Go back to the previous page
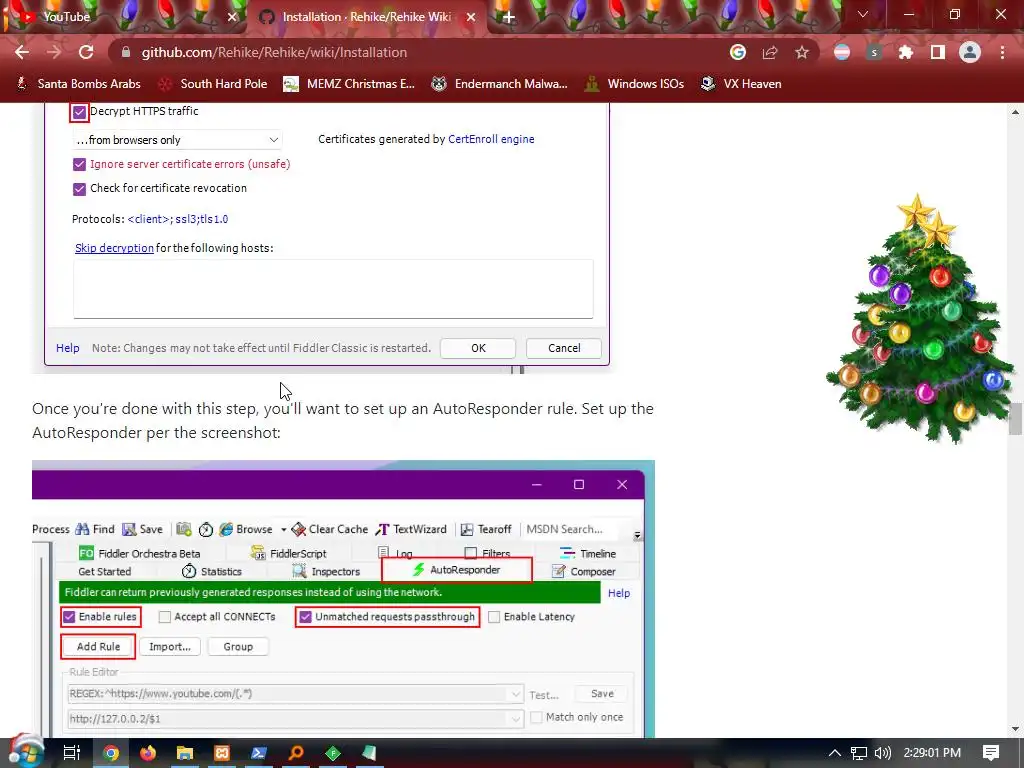 (x=22, y=52)
